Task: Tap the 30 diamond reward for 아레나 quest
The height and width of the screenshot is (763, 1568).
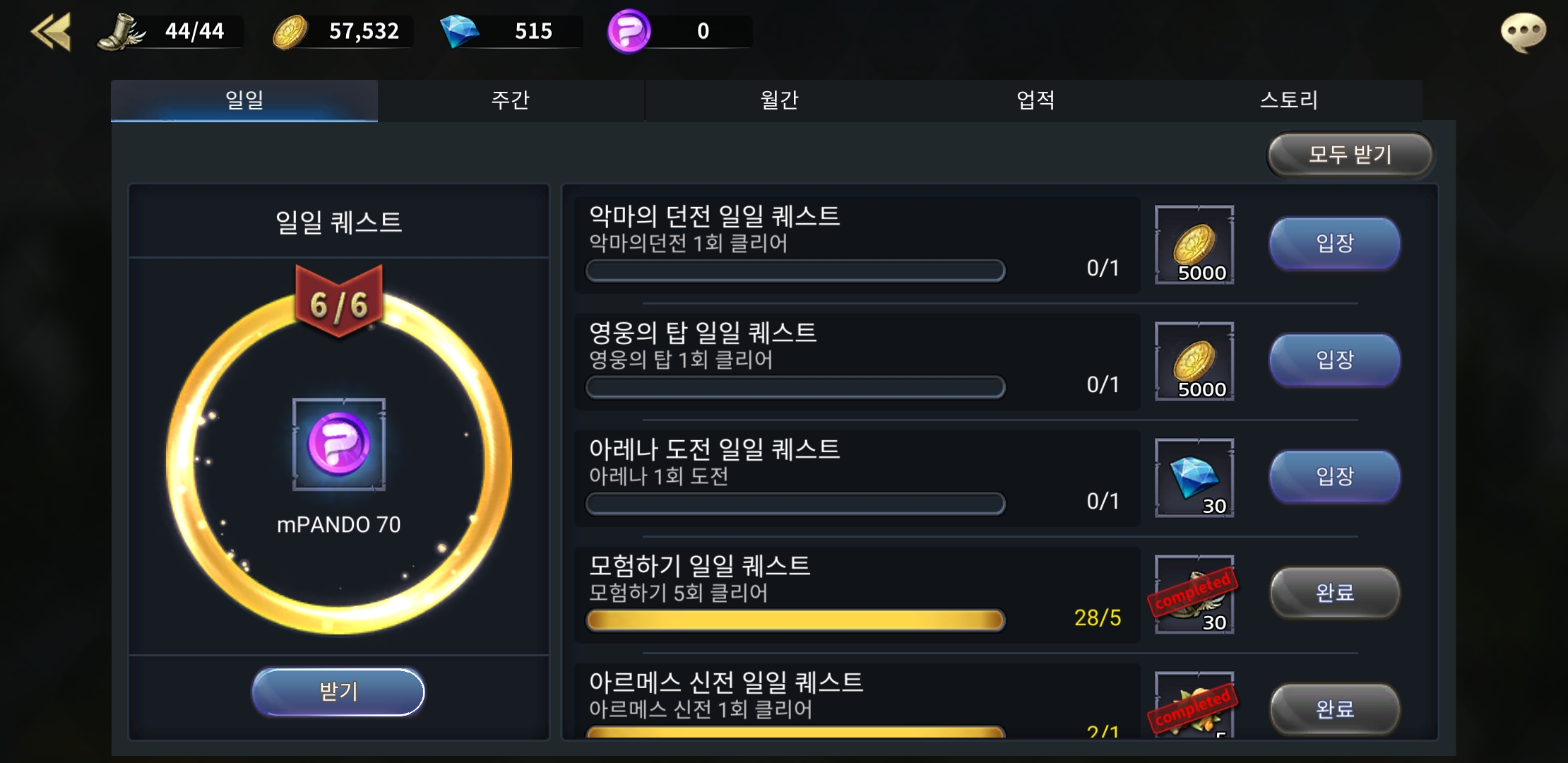Action: pos(1194,478)
